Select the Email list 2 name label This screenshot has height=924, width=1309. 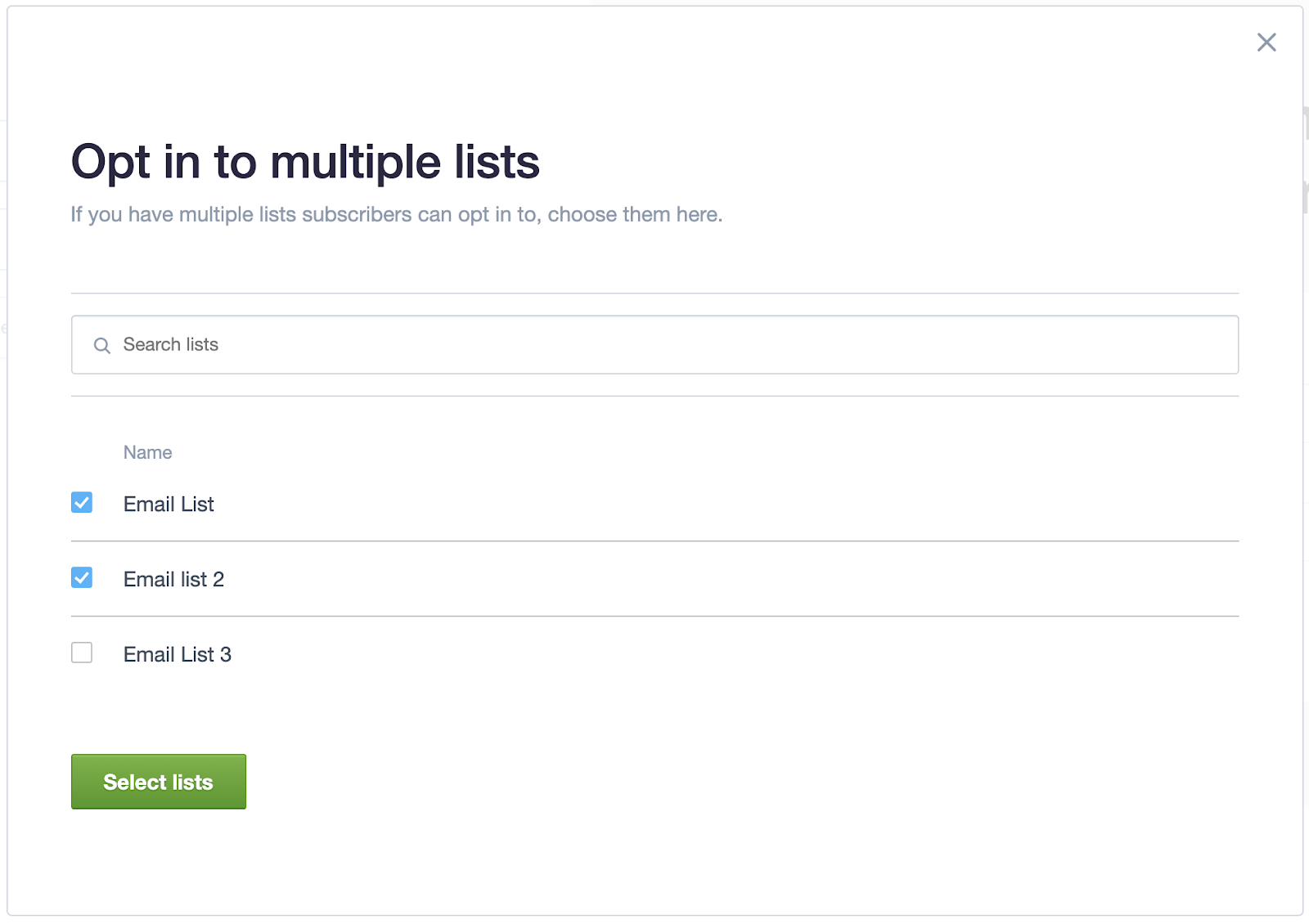click(x=173, y=580)
